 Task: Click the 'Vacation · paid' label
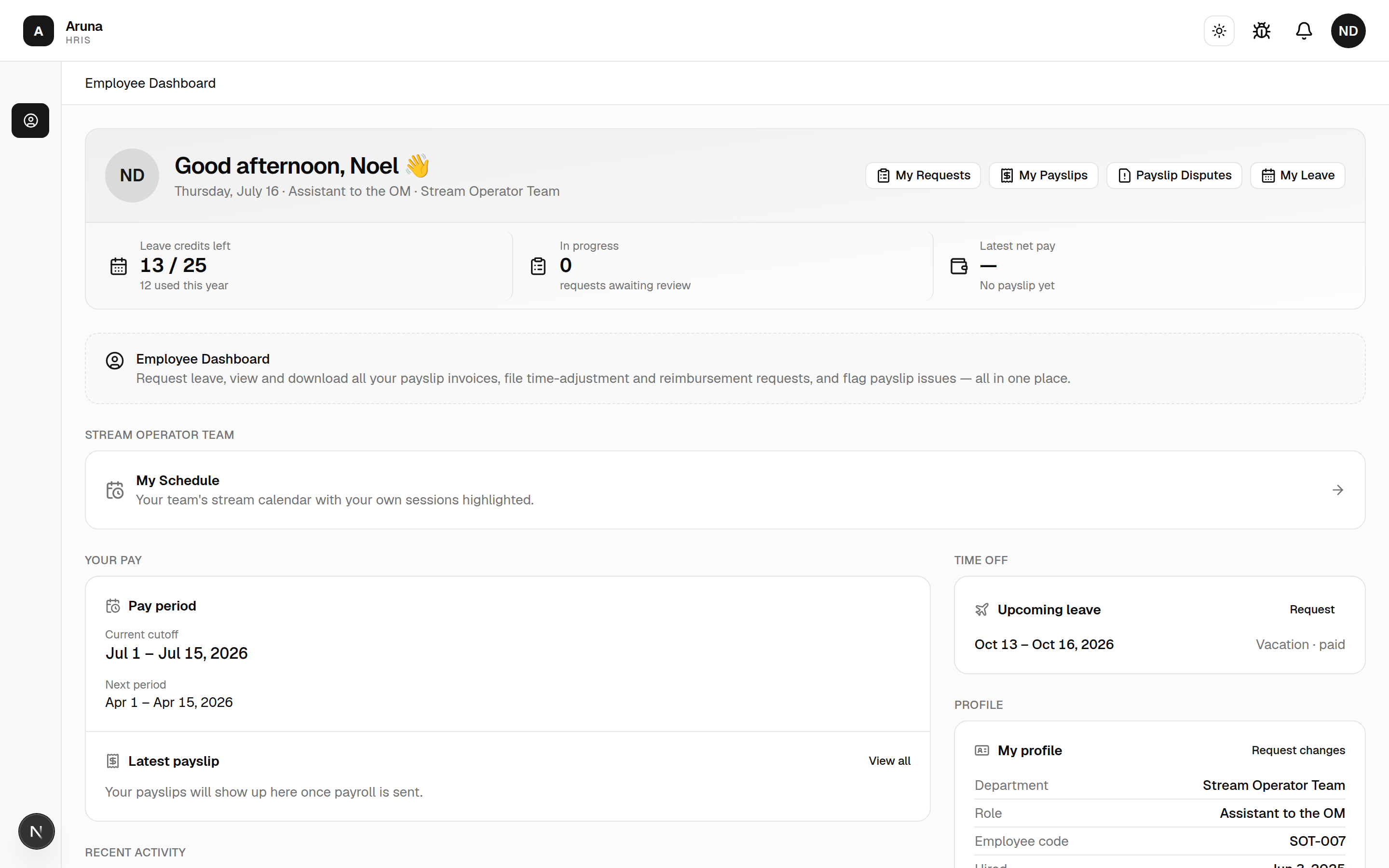point(1300,644)
